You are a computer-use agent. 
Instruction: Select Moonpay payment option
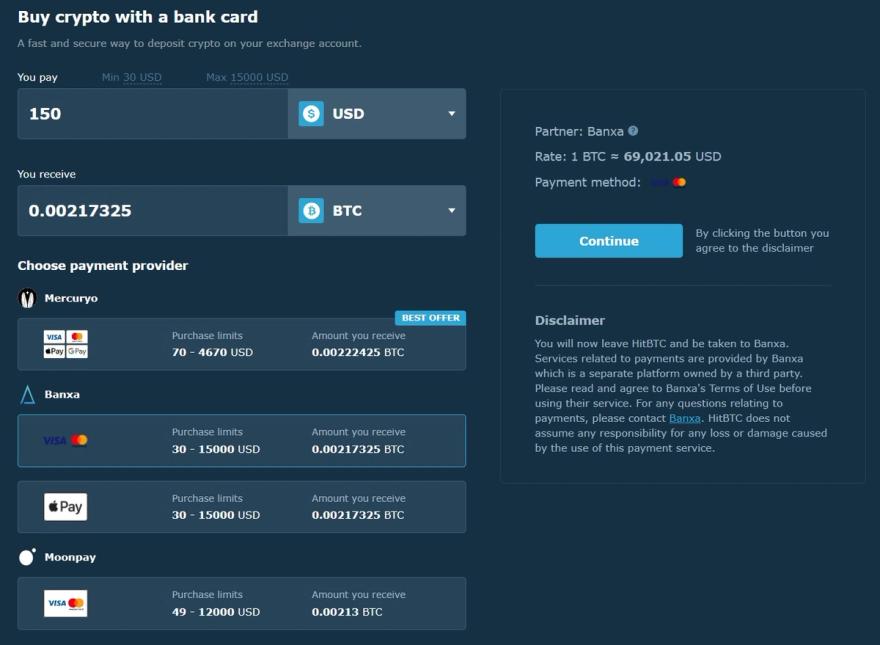click(241, 603)
